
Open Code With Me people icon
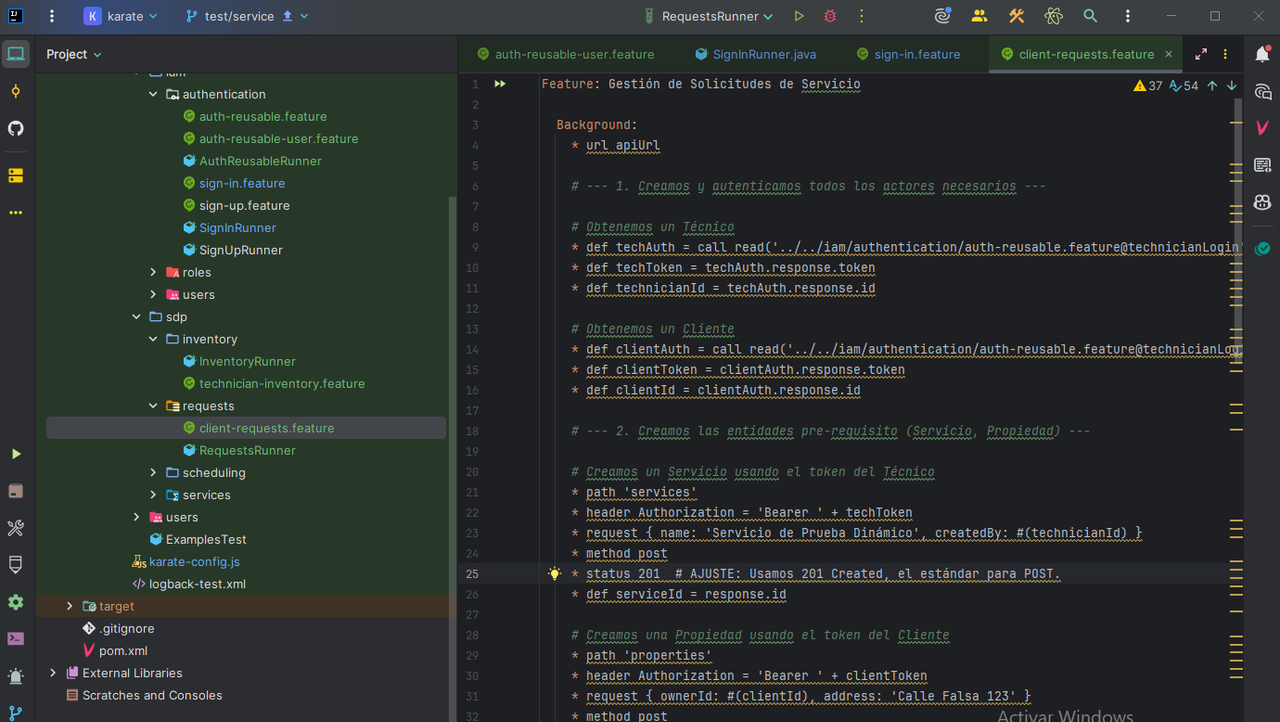pos(979,16)
